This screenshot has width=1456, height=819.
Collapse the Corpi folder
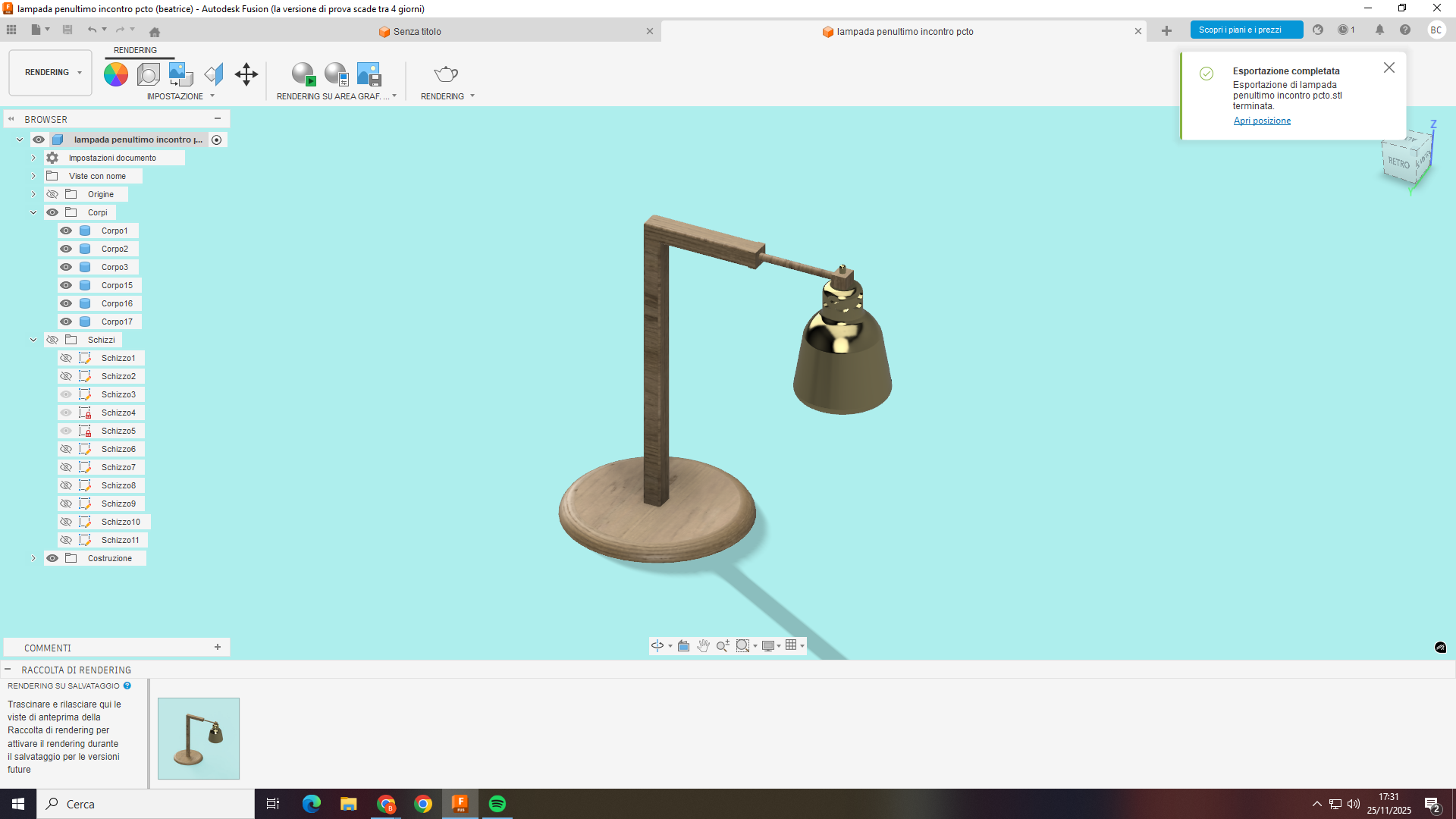click(33, 212)
